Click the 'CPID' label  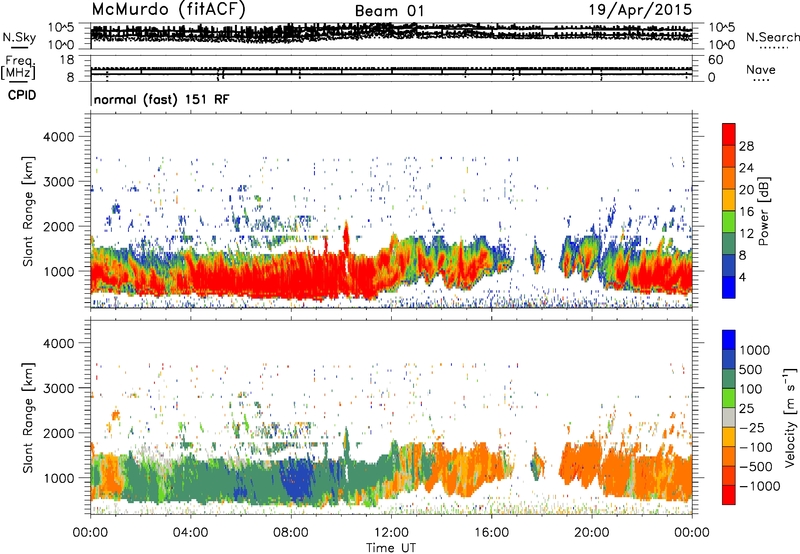(22, 95)
